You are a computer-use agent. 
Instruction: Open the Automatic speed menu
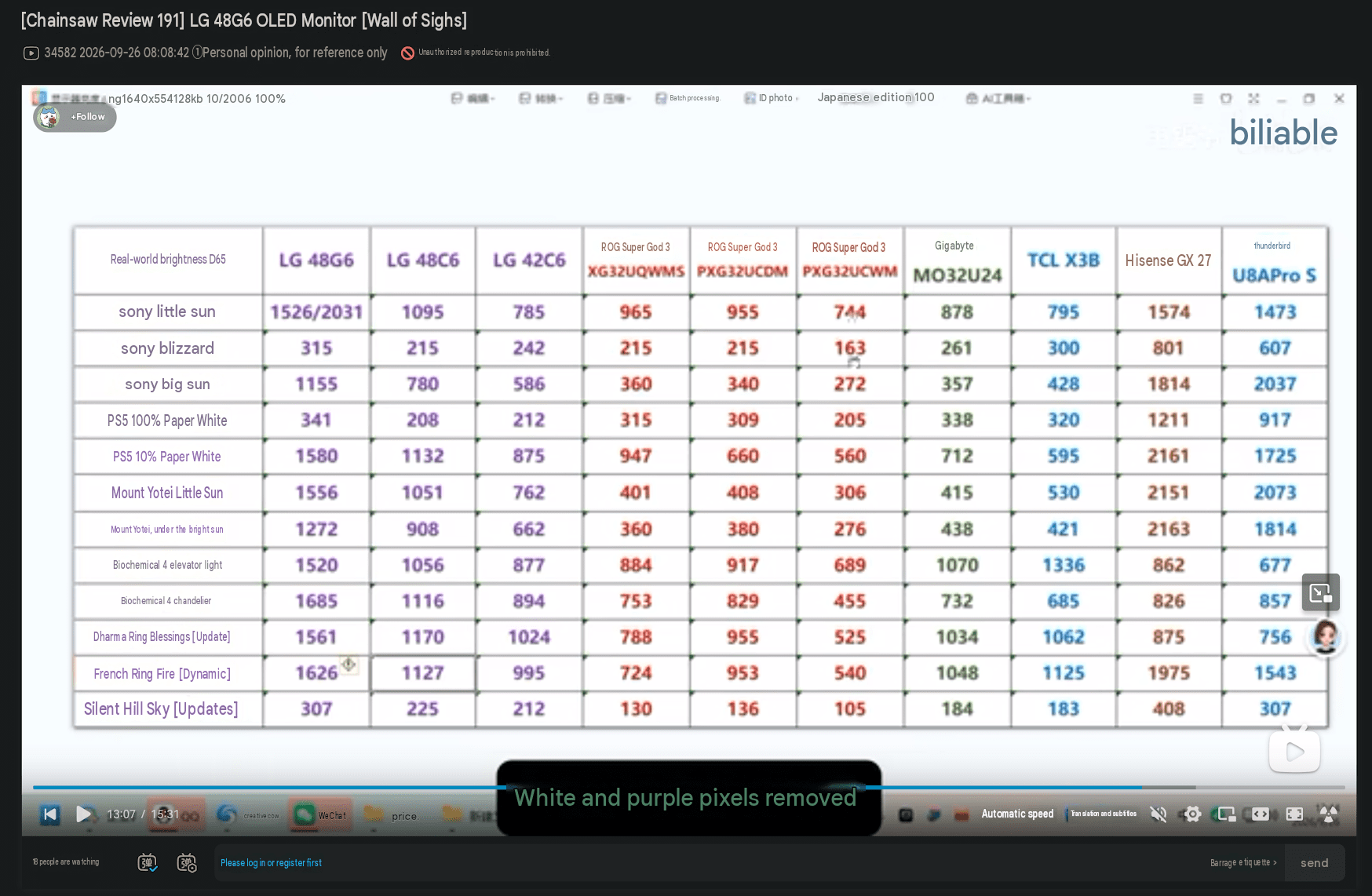click(1017, 814)
